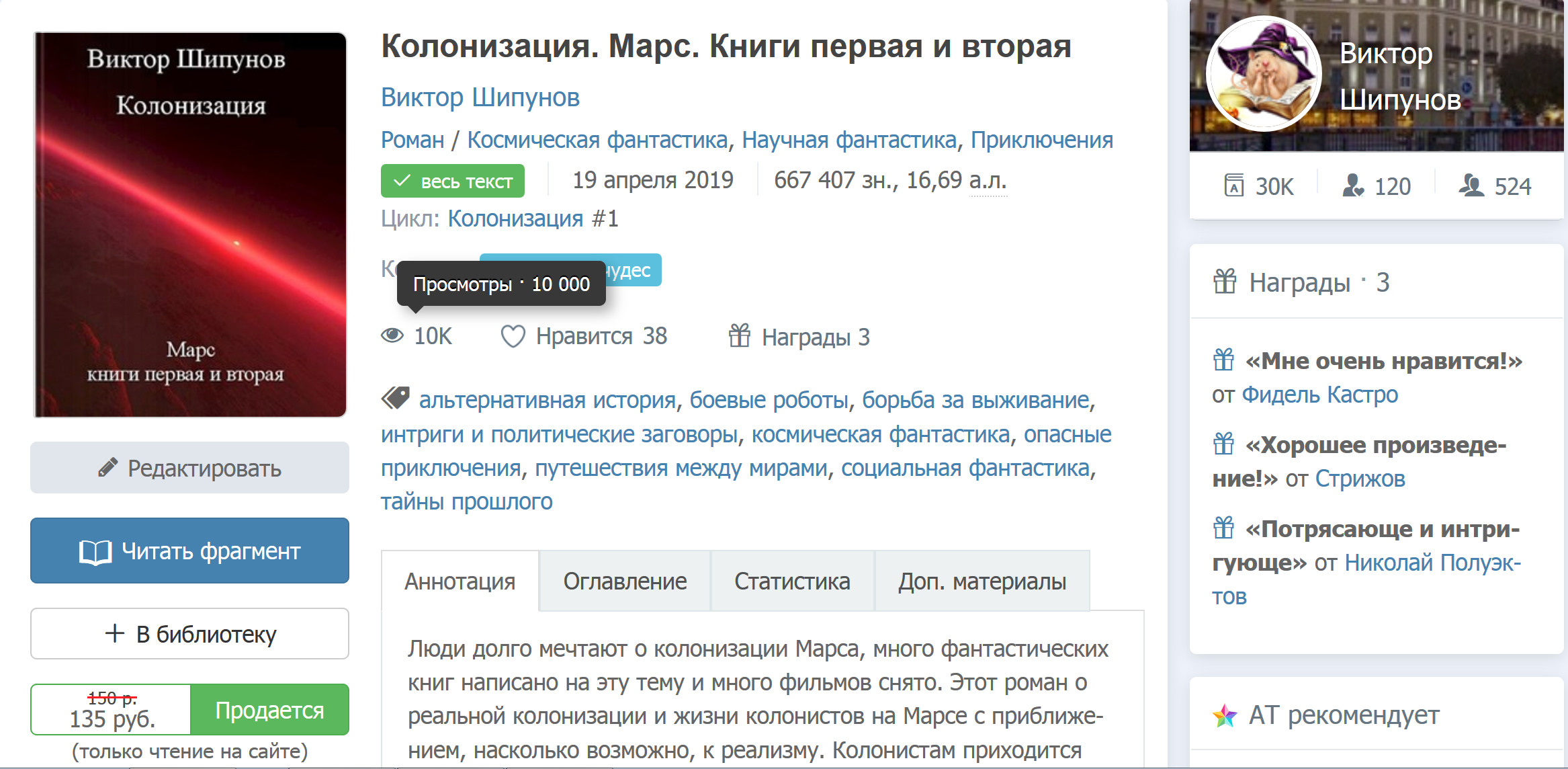Open the Оглавление tab
Screen dimensions: 1568x769
pos(624,581)
